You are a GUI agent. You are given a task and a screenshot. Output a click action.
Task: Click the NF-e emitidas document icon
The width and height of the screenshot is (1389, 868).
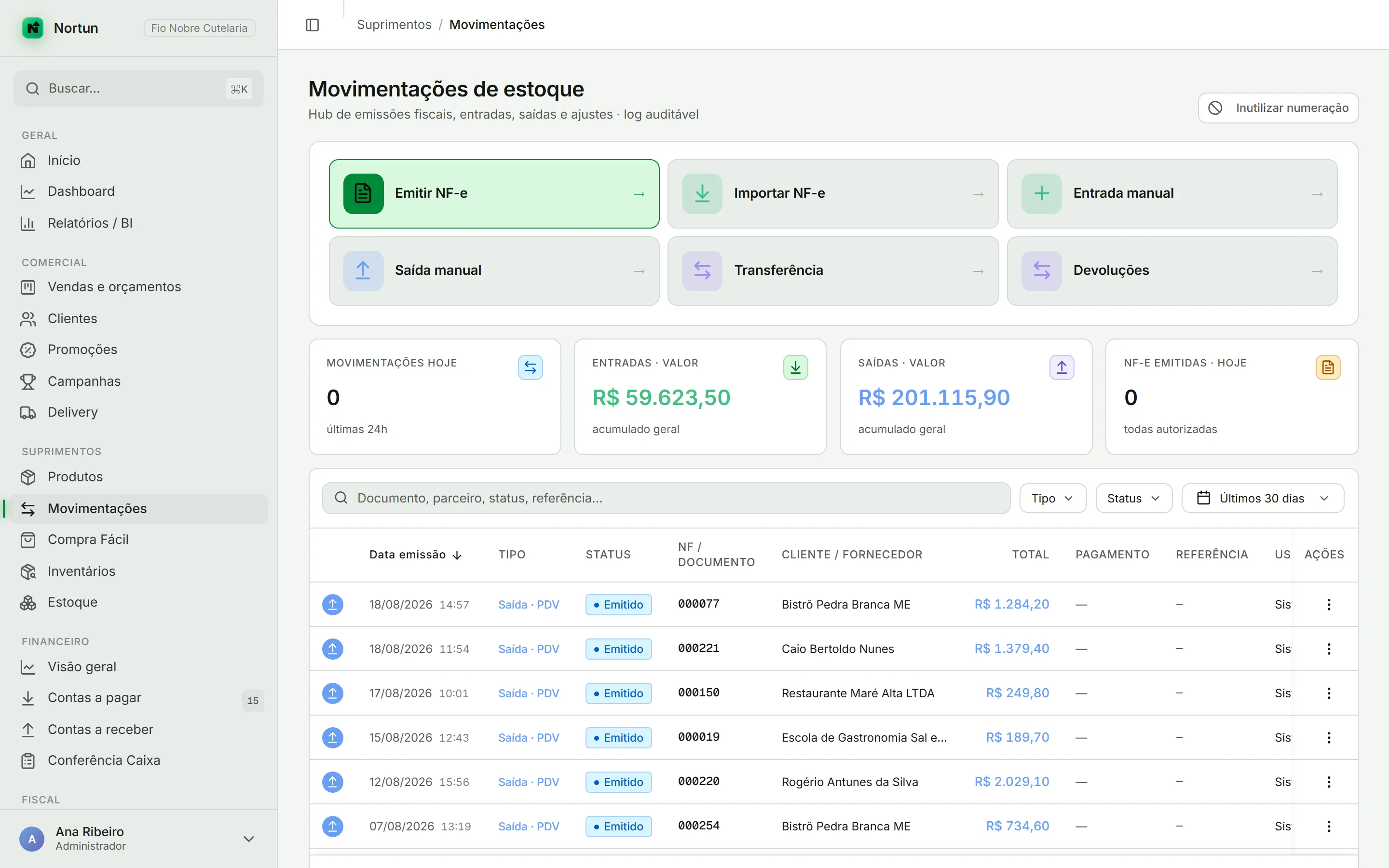tap(1328, 367)
